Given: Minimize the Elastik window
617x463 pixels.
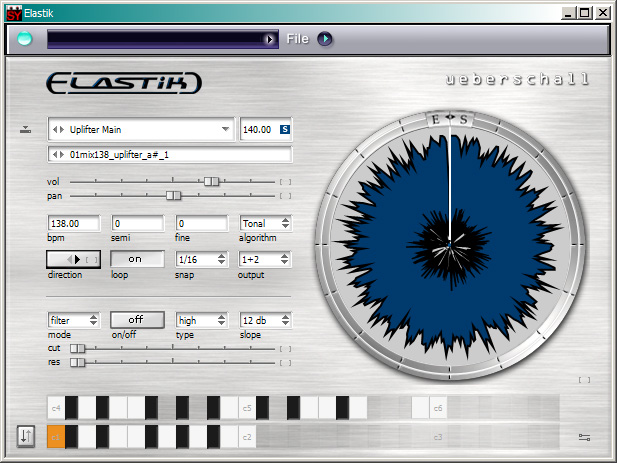Looking at the screenshot, I should tap(567, 13).
